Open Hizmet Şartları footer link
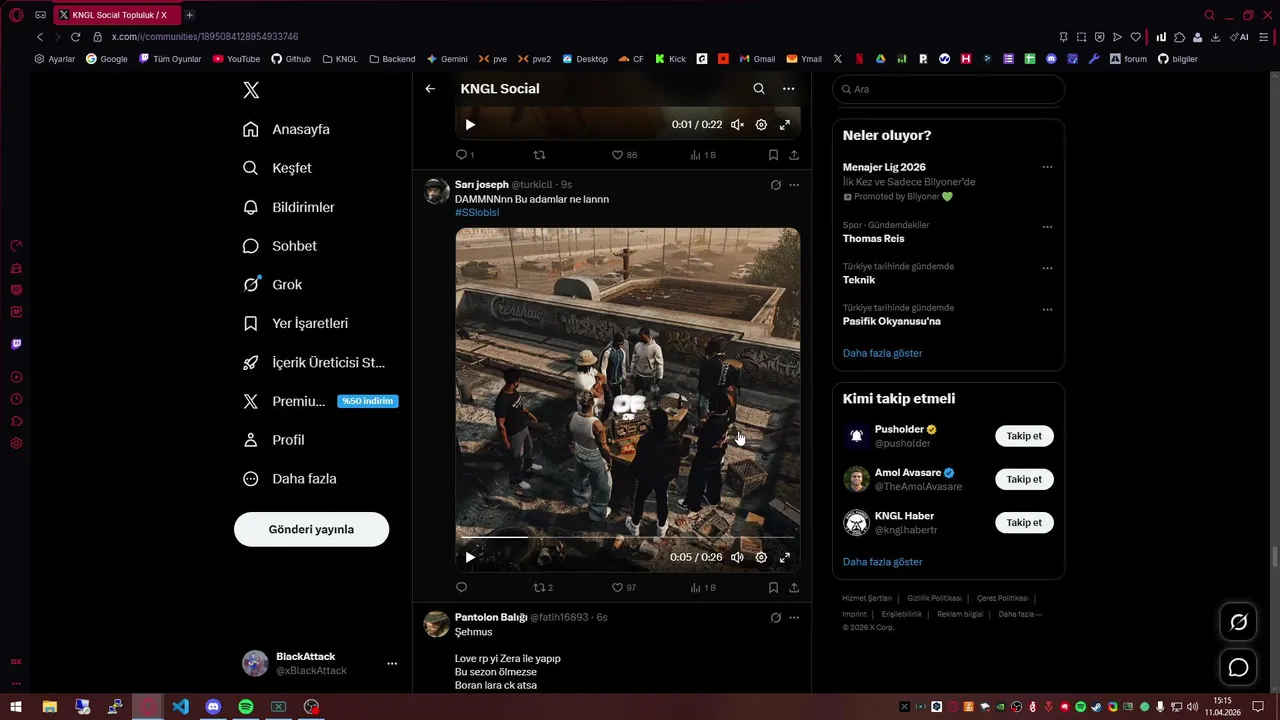1280x720 pixels. (866, 598)
